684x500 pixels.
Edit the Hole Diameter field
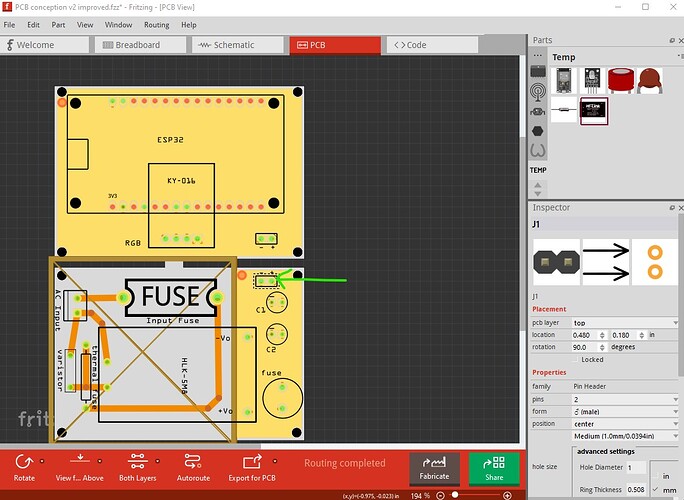click(636, 467)
